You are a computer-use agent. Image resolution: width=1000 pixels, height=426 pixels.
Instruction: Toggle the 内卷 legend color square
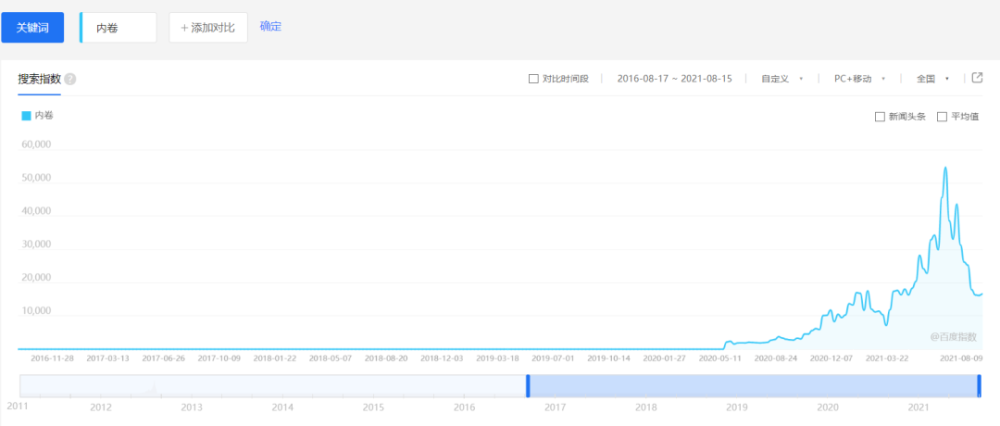click(x=26, y=116)
